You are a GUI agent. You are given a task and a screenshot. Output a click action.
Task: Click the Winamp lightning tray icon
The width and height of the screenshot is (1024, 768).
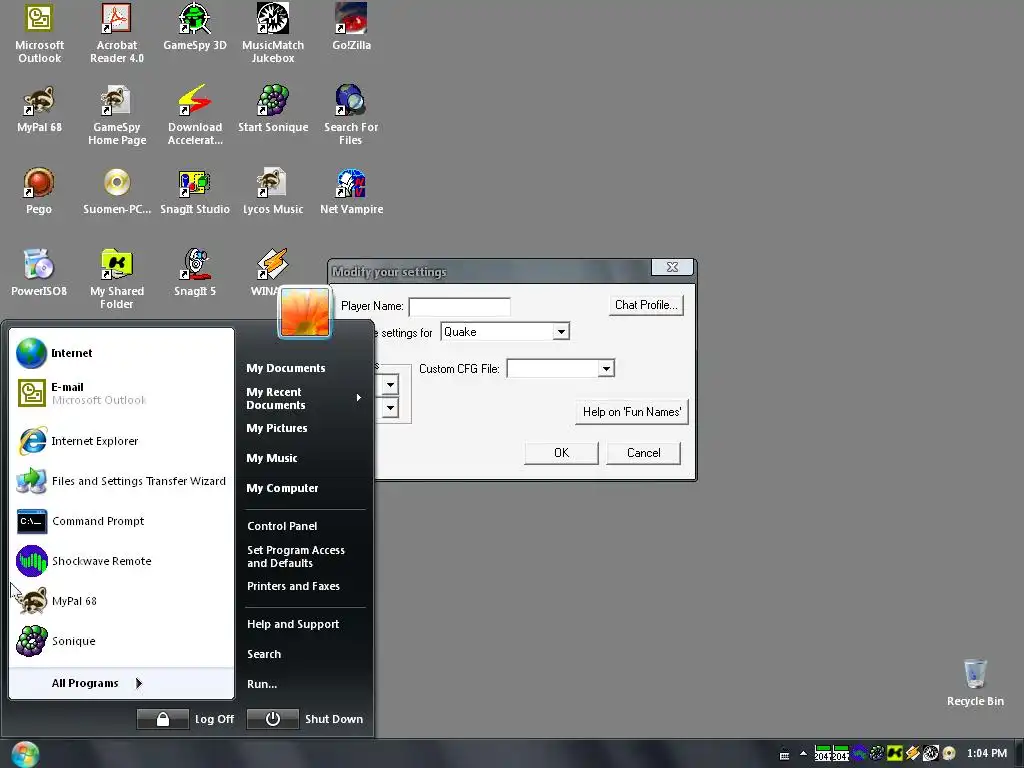pos(912,754)
